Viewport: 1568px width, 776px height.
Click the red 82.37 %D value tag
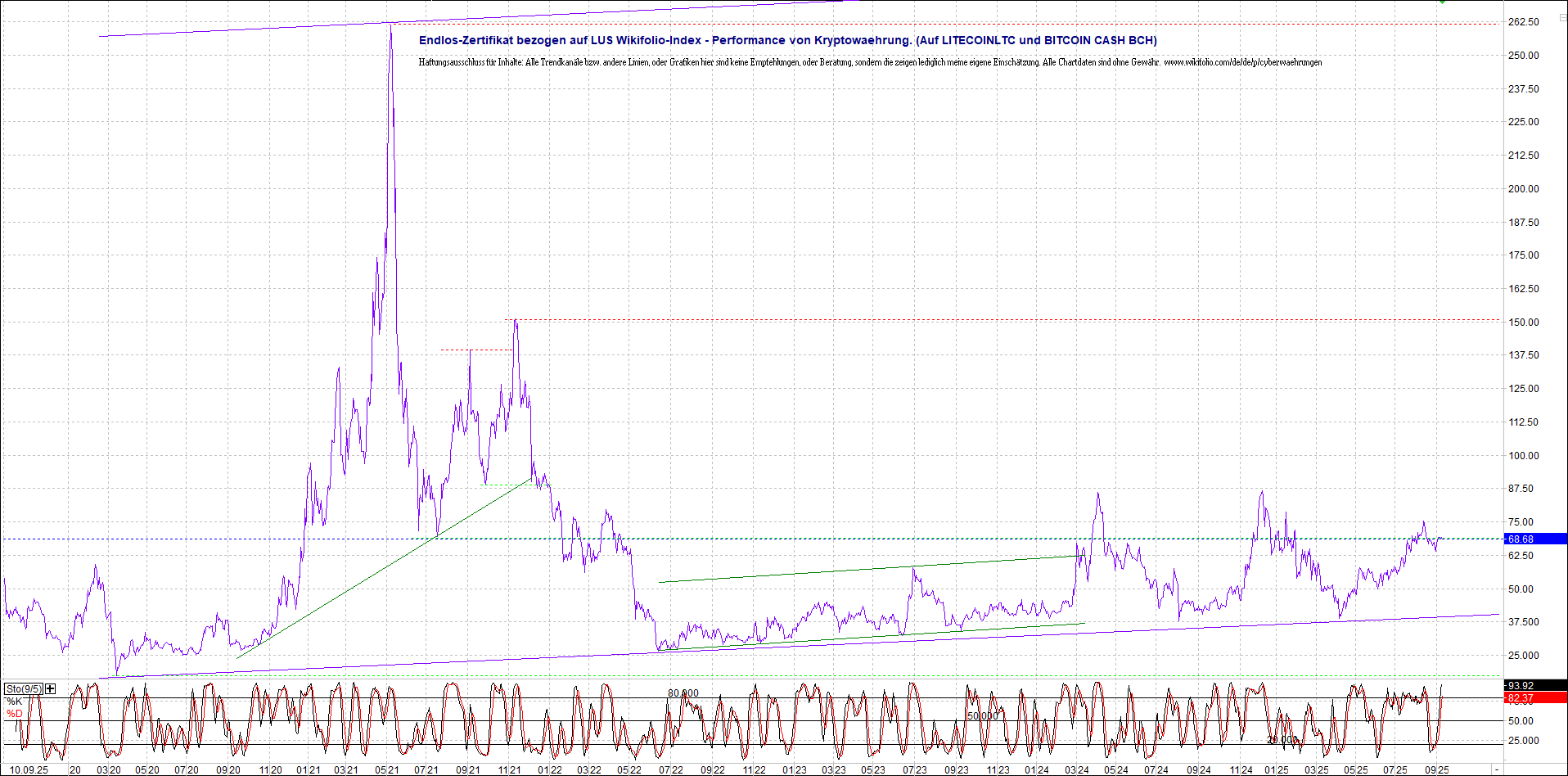tap(1535, 698)
